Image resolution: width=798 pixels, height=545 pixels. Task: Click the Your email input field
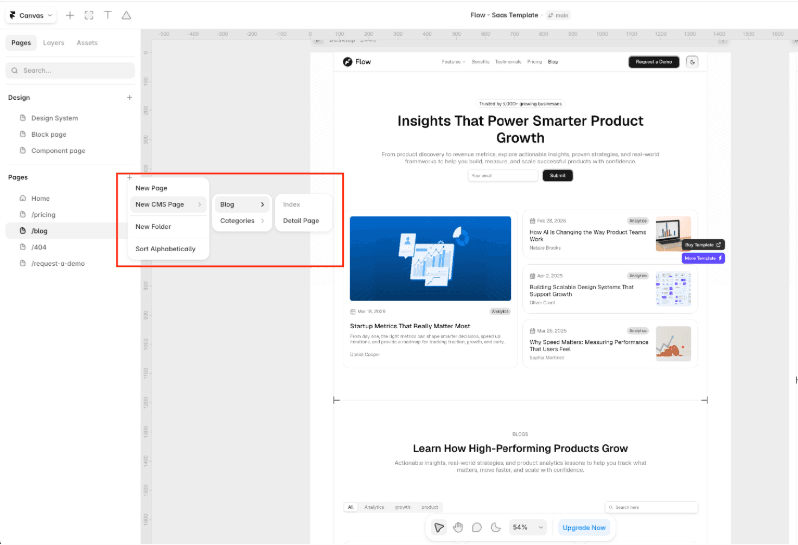click(503, 176)
